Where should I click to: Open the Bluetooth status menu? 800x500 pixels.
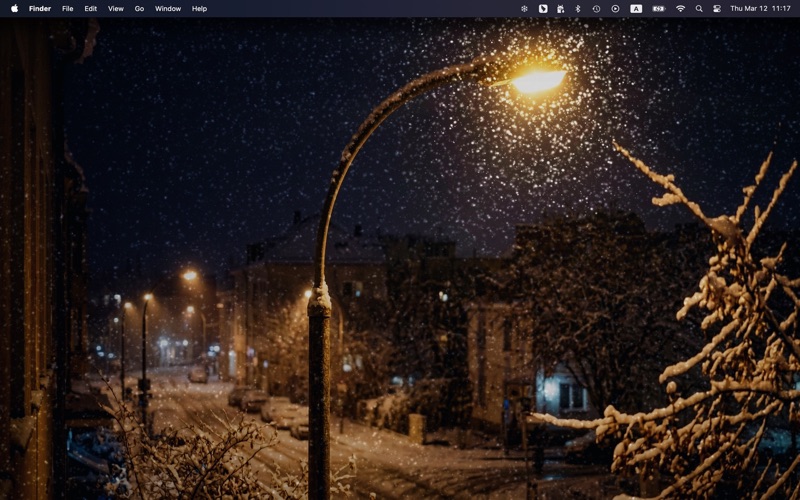click(577, 8)
